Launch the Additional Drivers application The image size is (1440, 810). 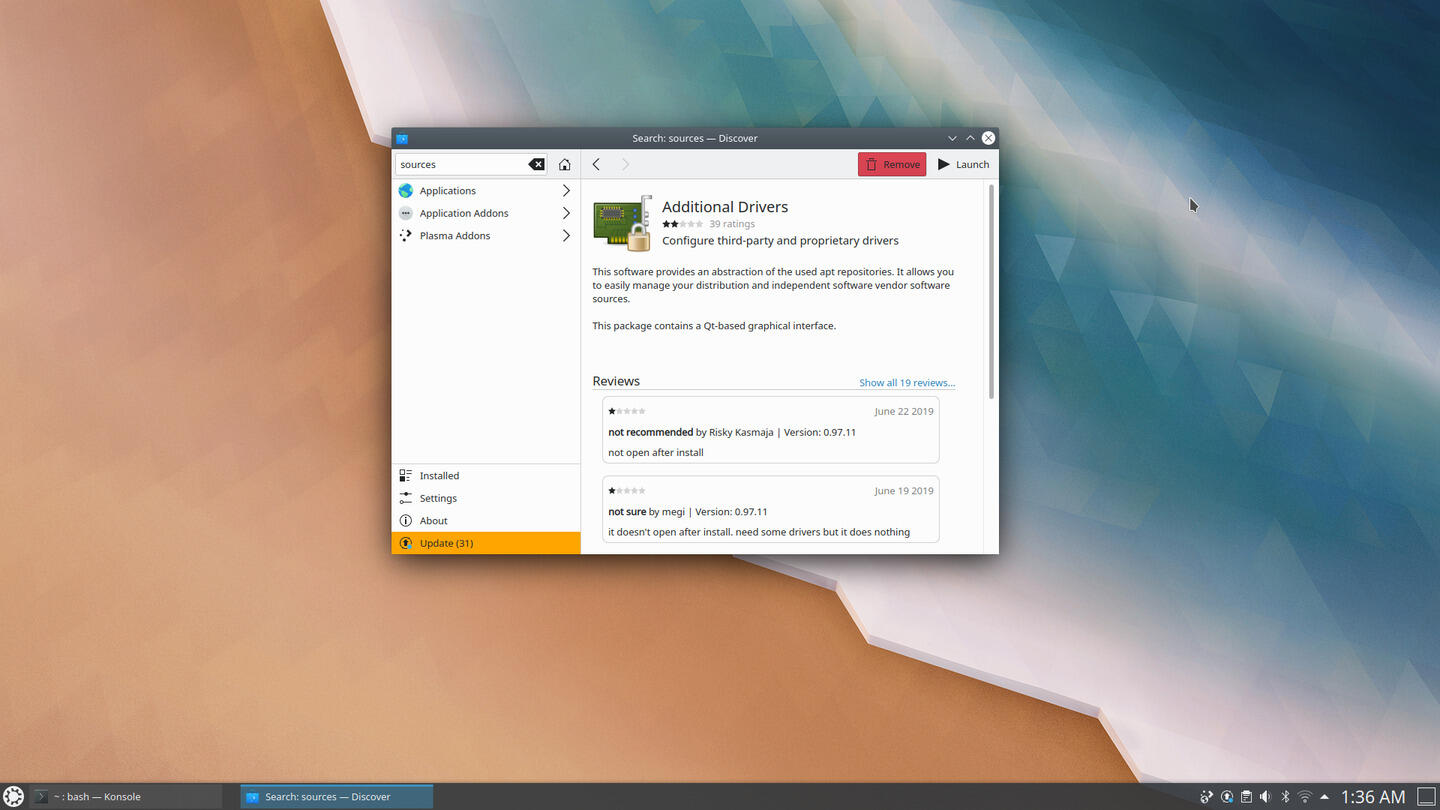click(x=963, y=164)
